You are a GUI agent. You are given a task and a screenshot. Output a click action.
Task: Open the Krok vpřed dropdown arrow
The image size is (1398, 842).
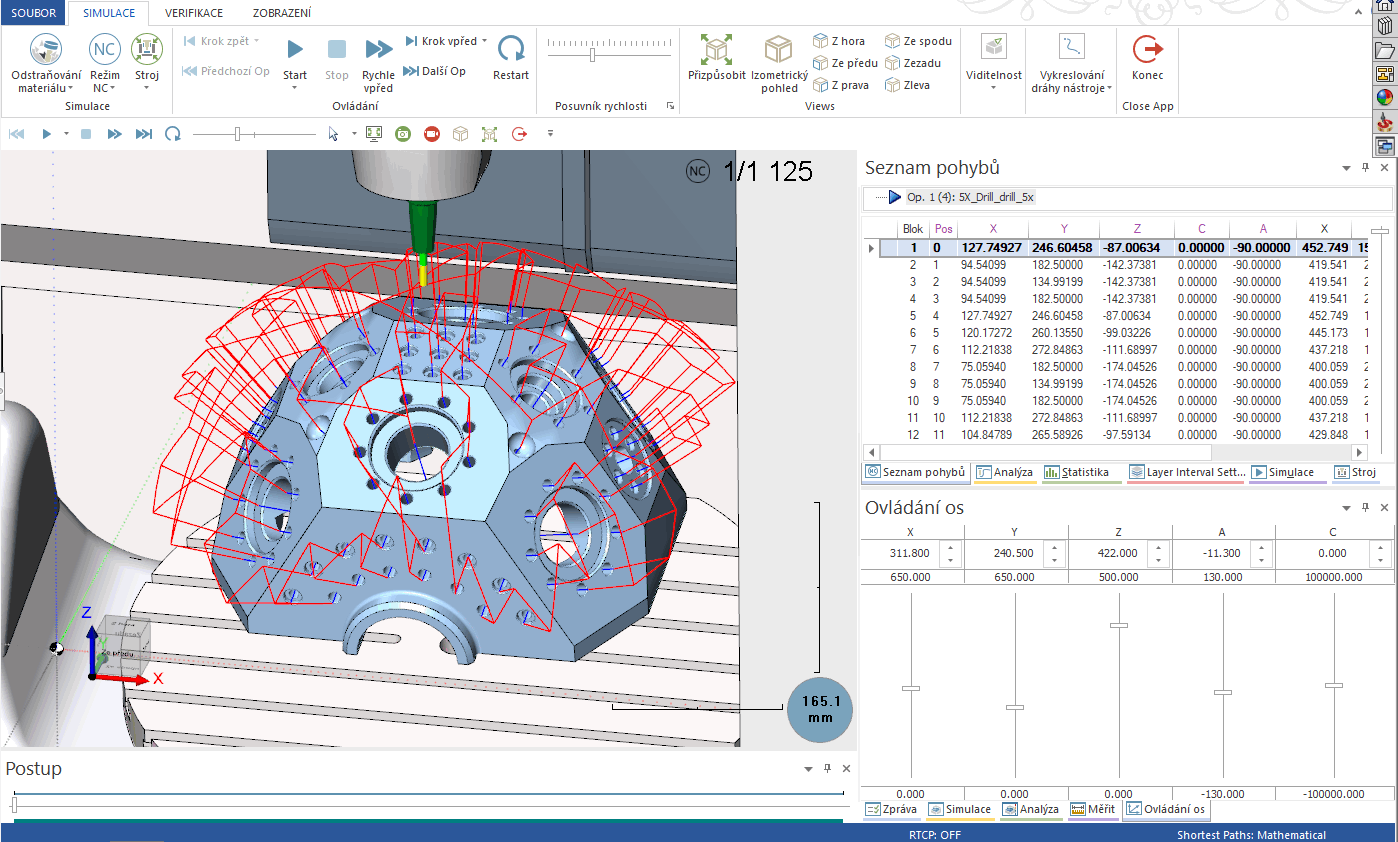[x=485, y=41]
